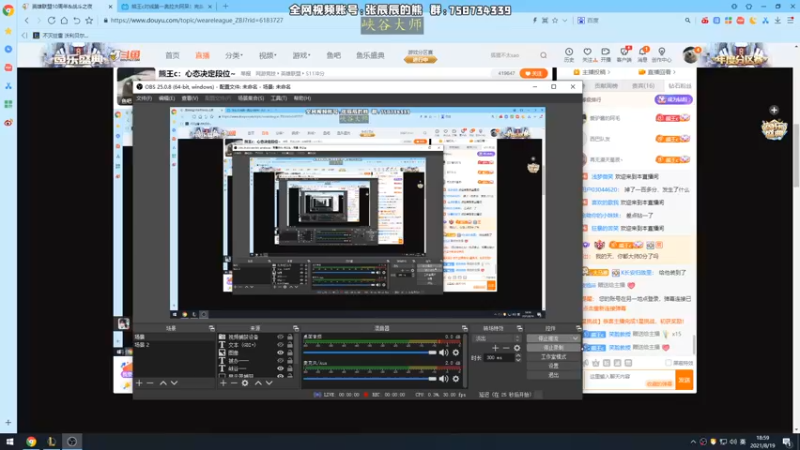Image resolution: width=800 pixels, height=450 pixels.
Task: Open transition properties gear icon
Action: (x=517, y=348)
